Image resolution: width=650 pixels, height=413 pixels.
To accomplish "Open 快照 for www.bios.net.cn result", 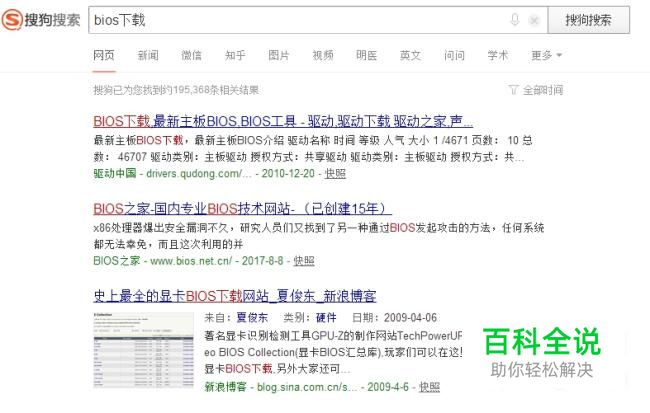I will coord(304,261).
